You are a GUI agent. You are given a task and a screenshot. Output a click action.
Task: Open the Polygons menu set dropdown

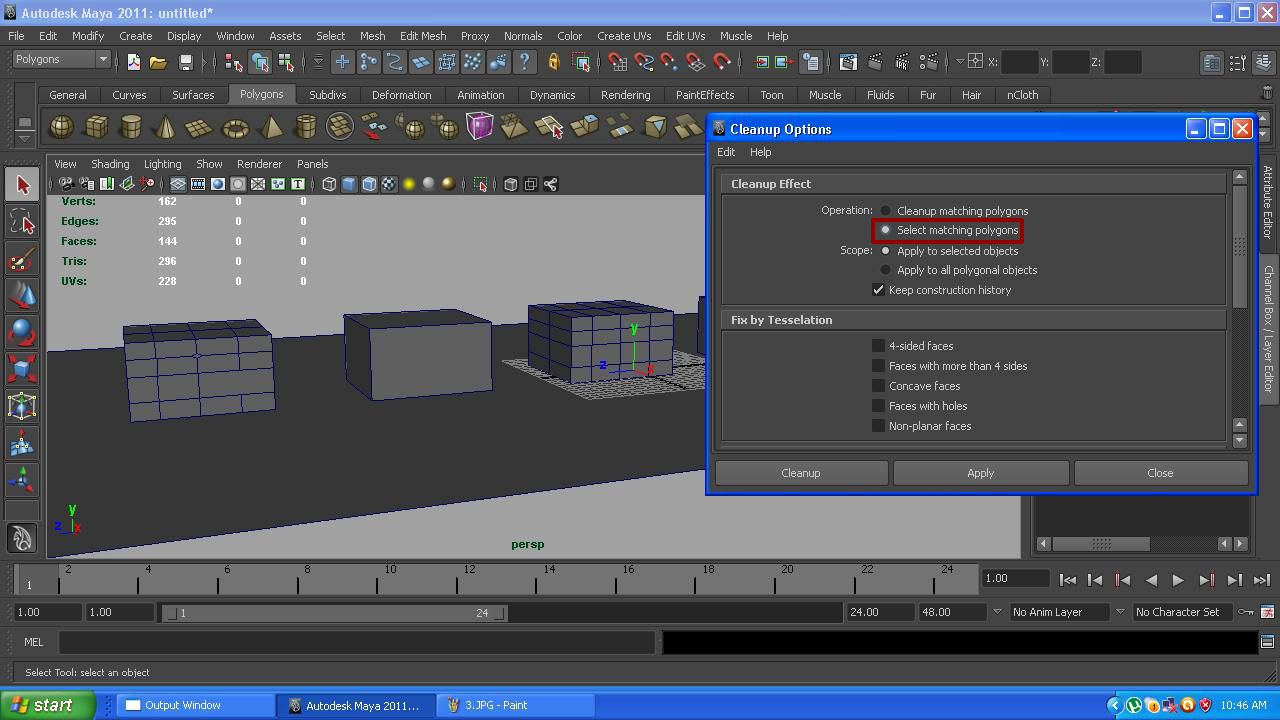point(61,60)
